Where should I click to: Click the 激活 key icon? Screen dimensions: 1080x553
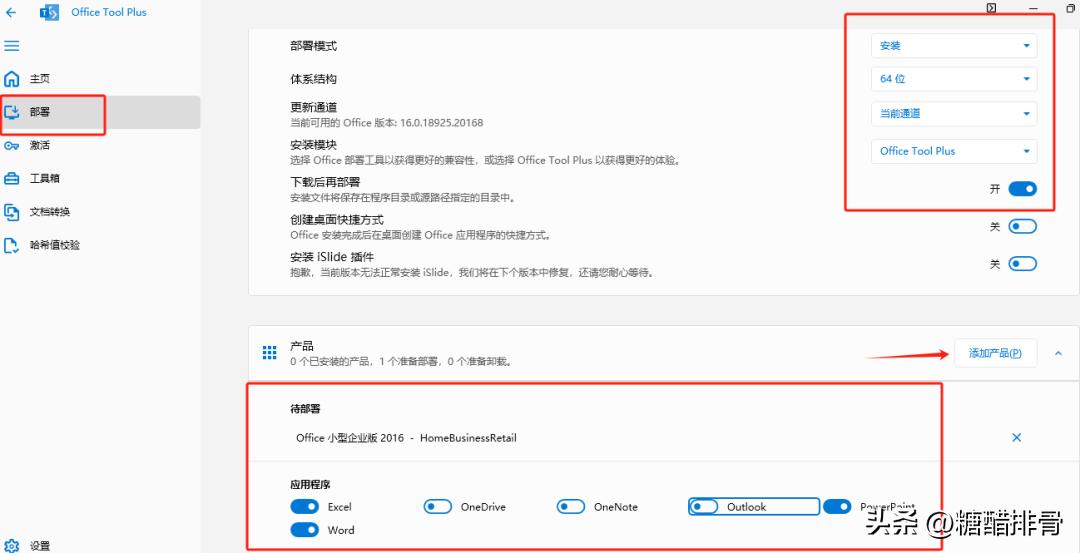point(12,145)
